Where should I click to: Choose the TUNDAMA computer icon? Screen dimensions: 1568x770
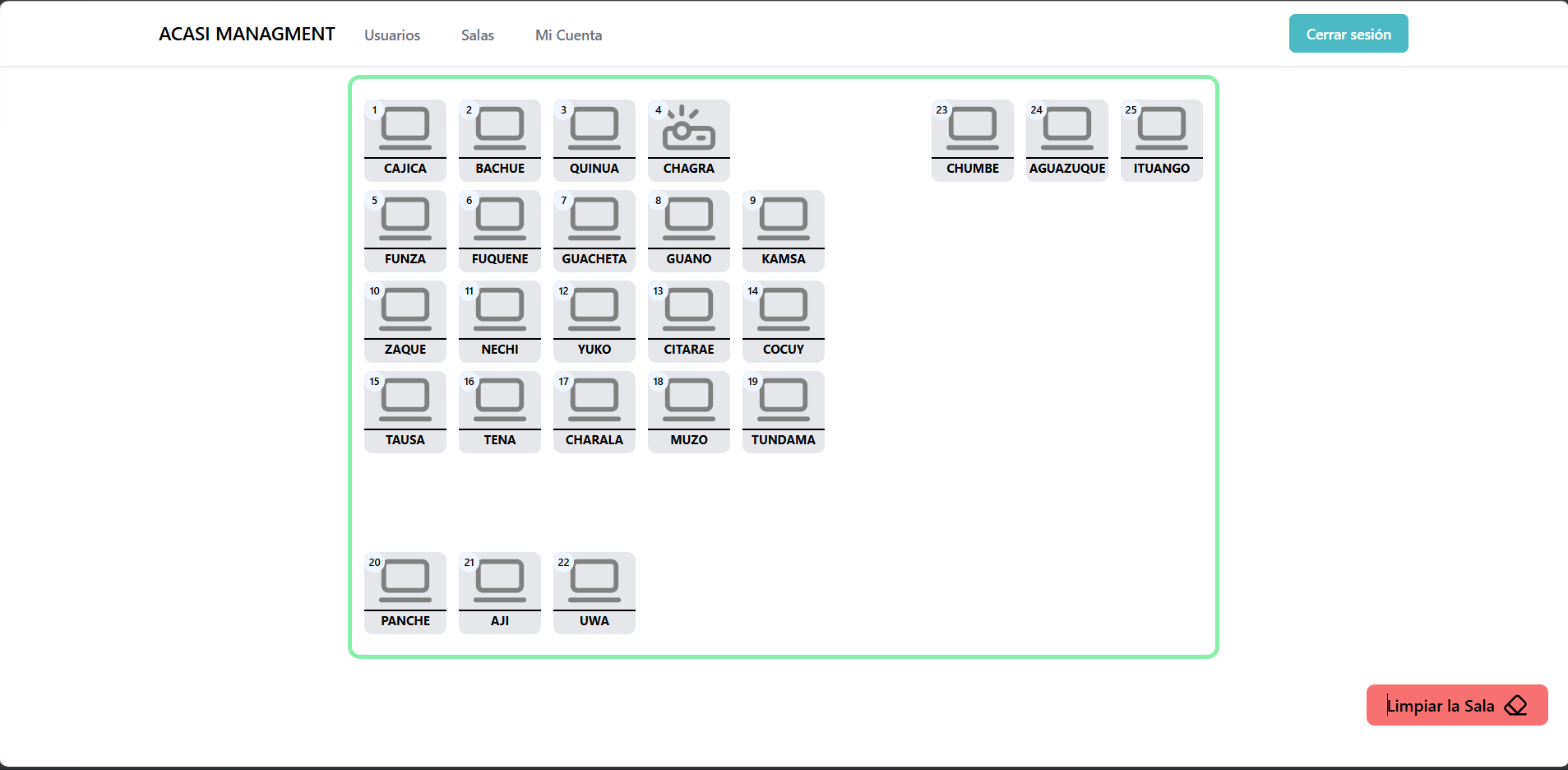click(x=784, y=399)
